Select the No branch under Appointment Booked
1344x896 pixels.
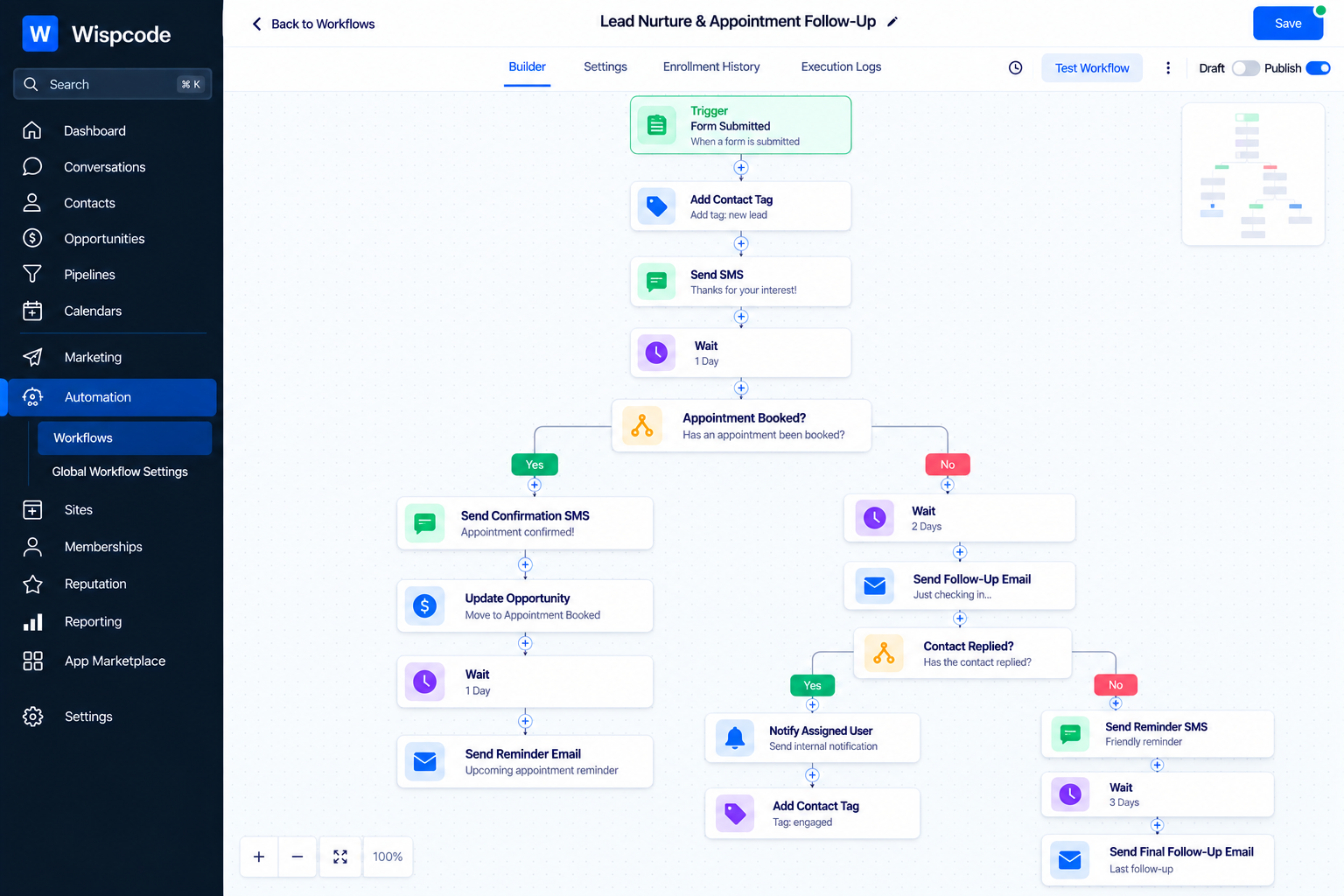pyautogui.click(x=948, y=465)
